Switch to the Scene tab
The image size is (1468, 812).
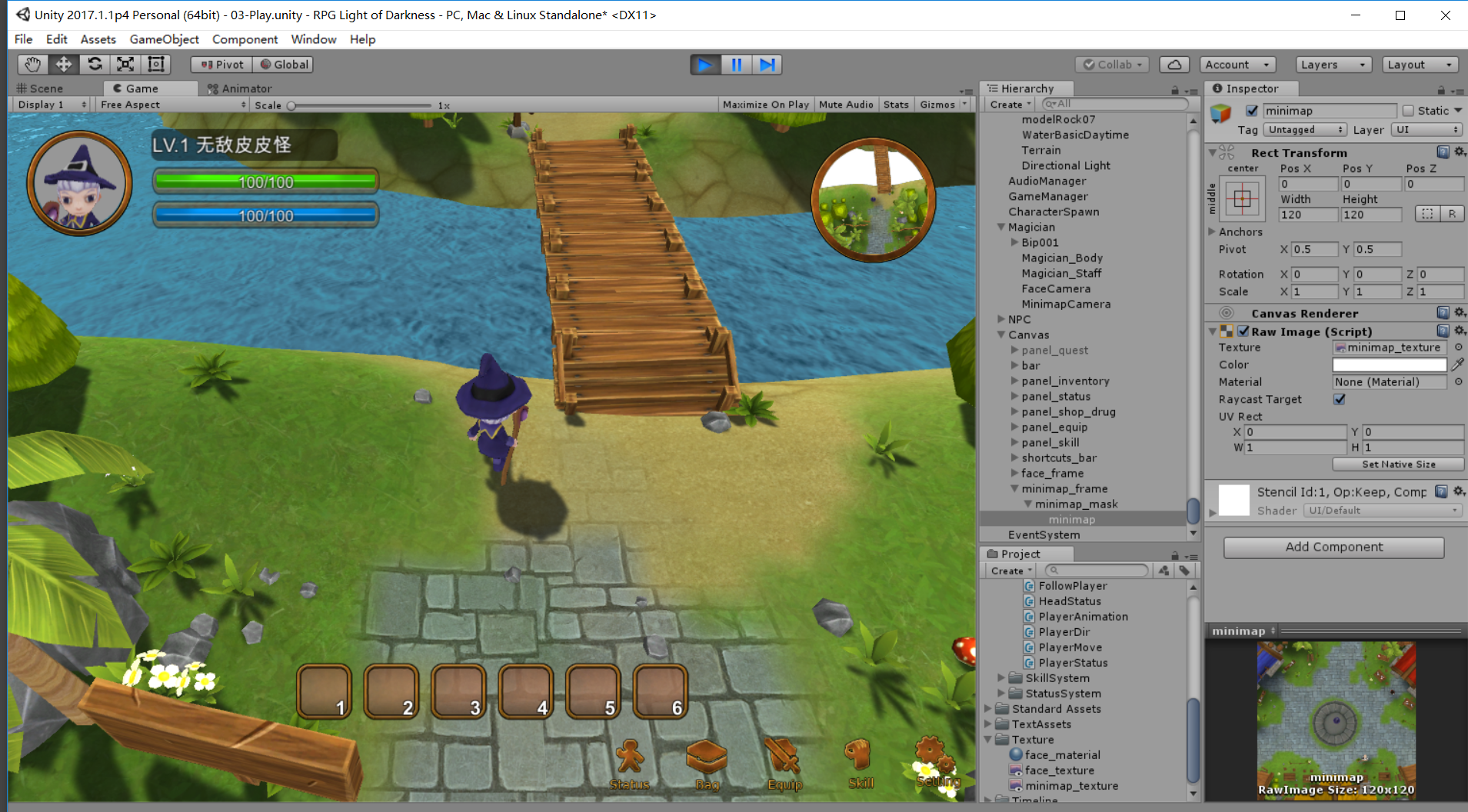[x=40, y=88]
